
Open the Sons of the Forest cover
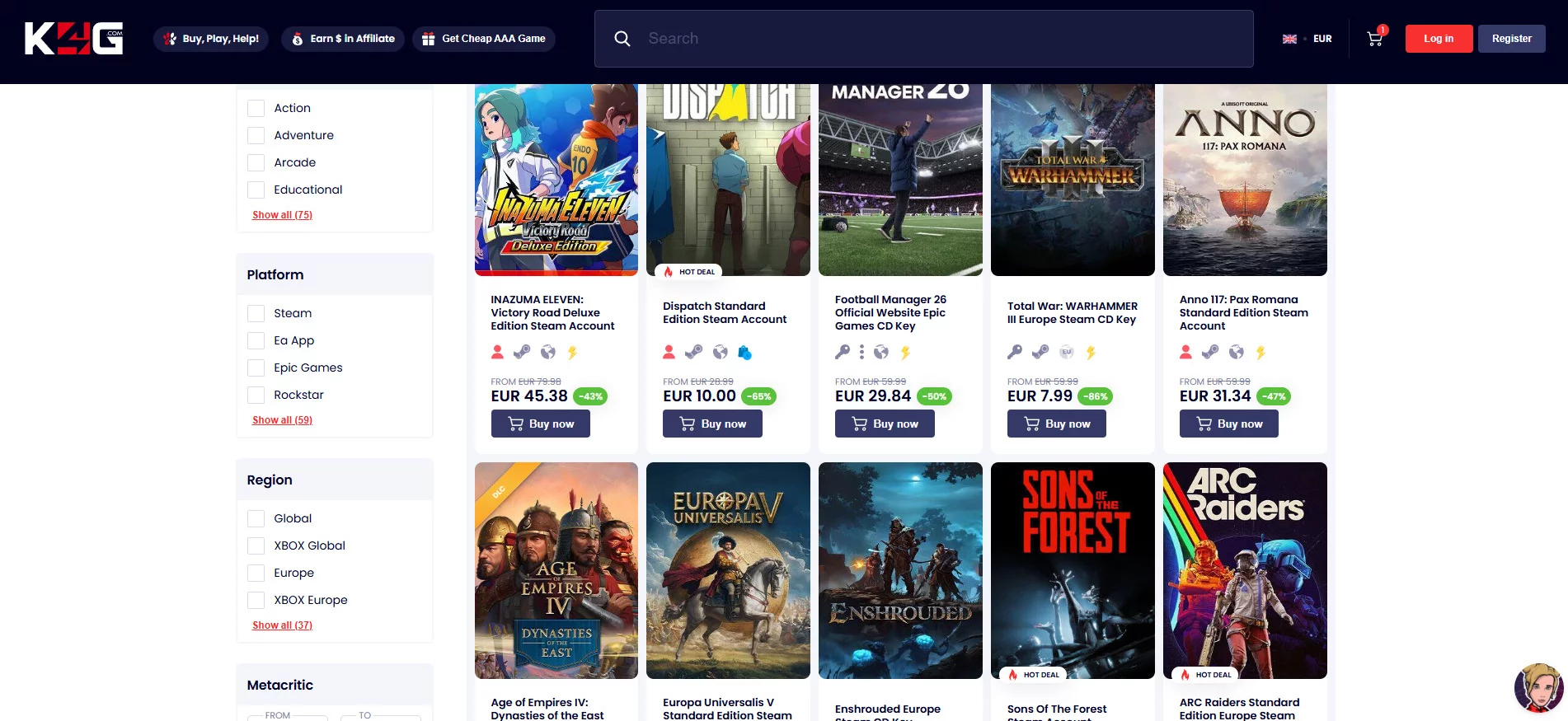[1073, 570]
